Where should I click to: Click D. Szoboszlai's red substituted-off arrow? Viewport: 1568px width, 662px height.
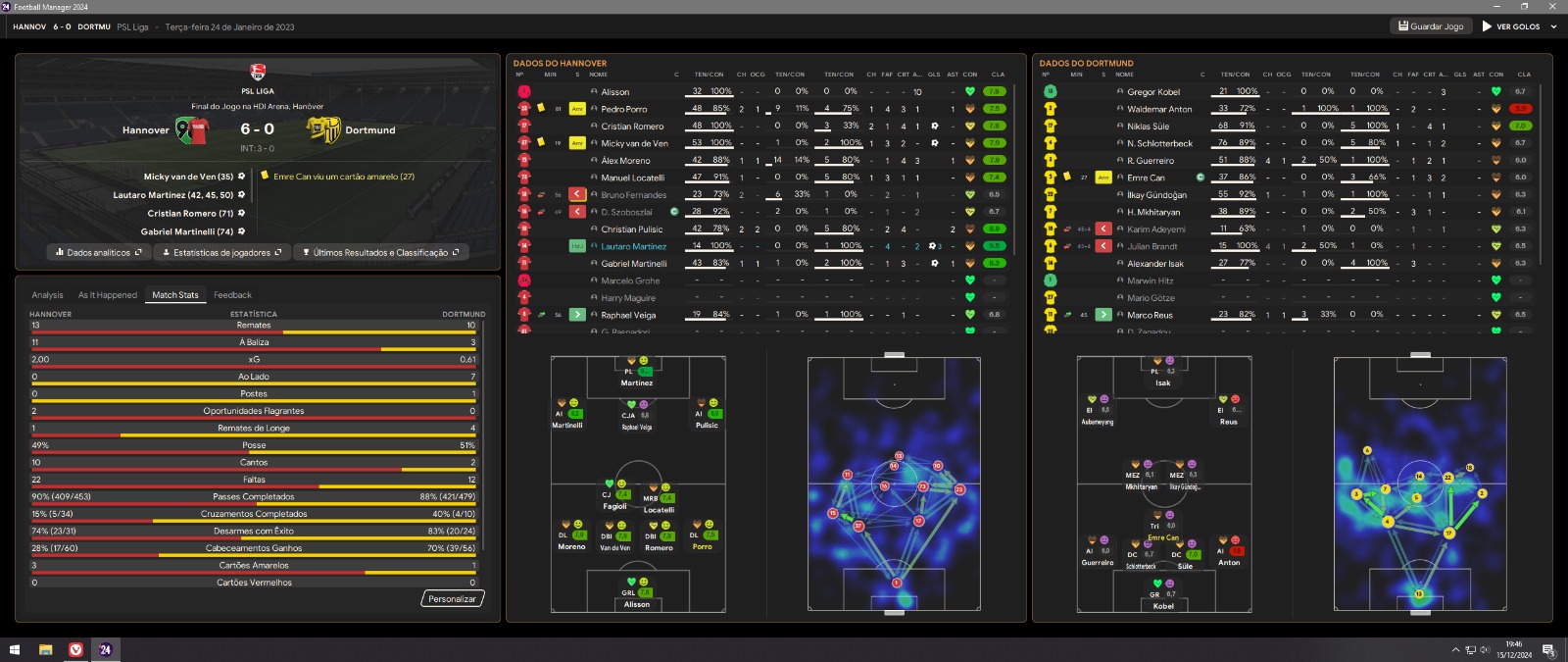(577, 212)
